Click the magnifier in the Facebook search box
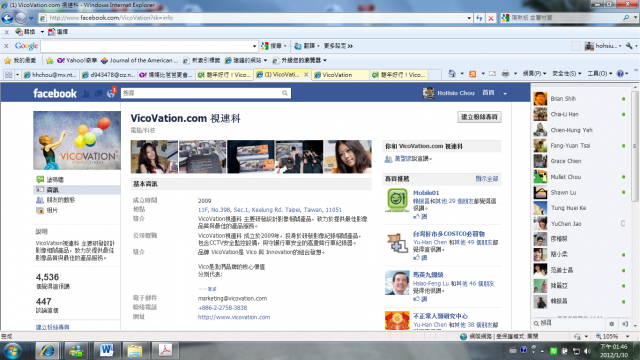The height and width of the screenshot is (360, 640). (x=284, y=93)
